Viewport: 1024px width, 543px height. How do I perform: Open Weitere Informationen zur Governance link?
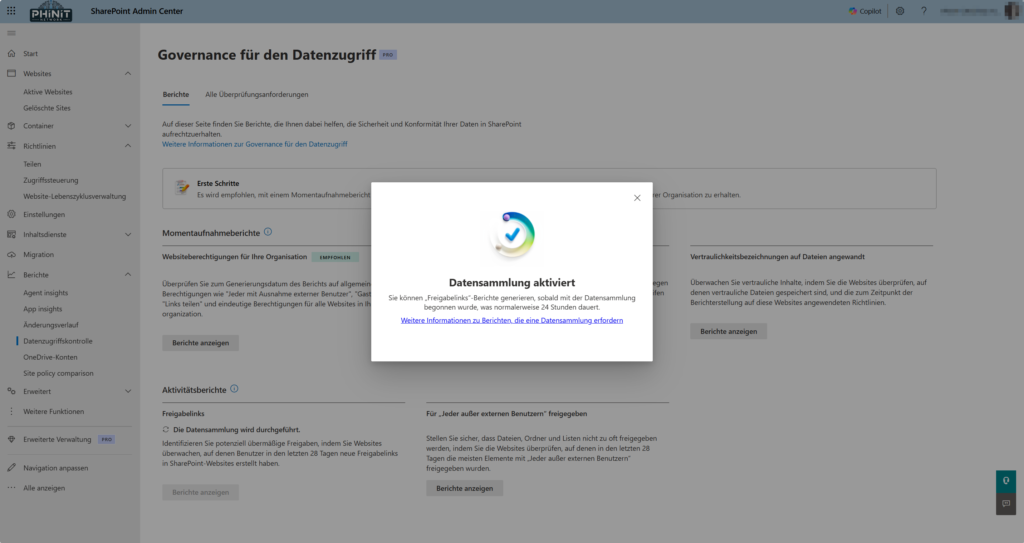coord(254,144)
